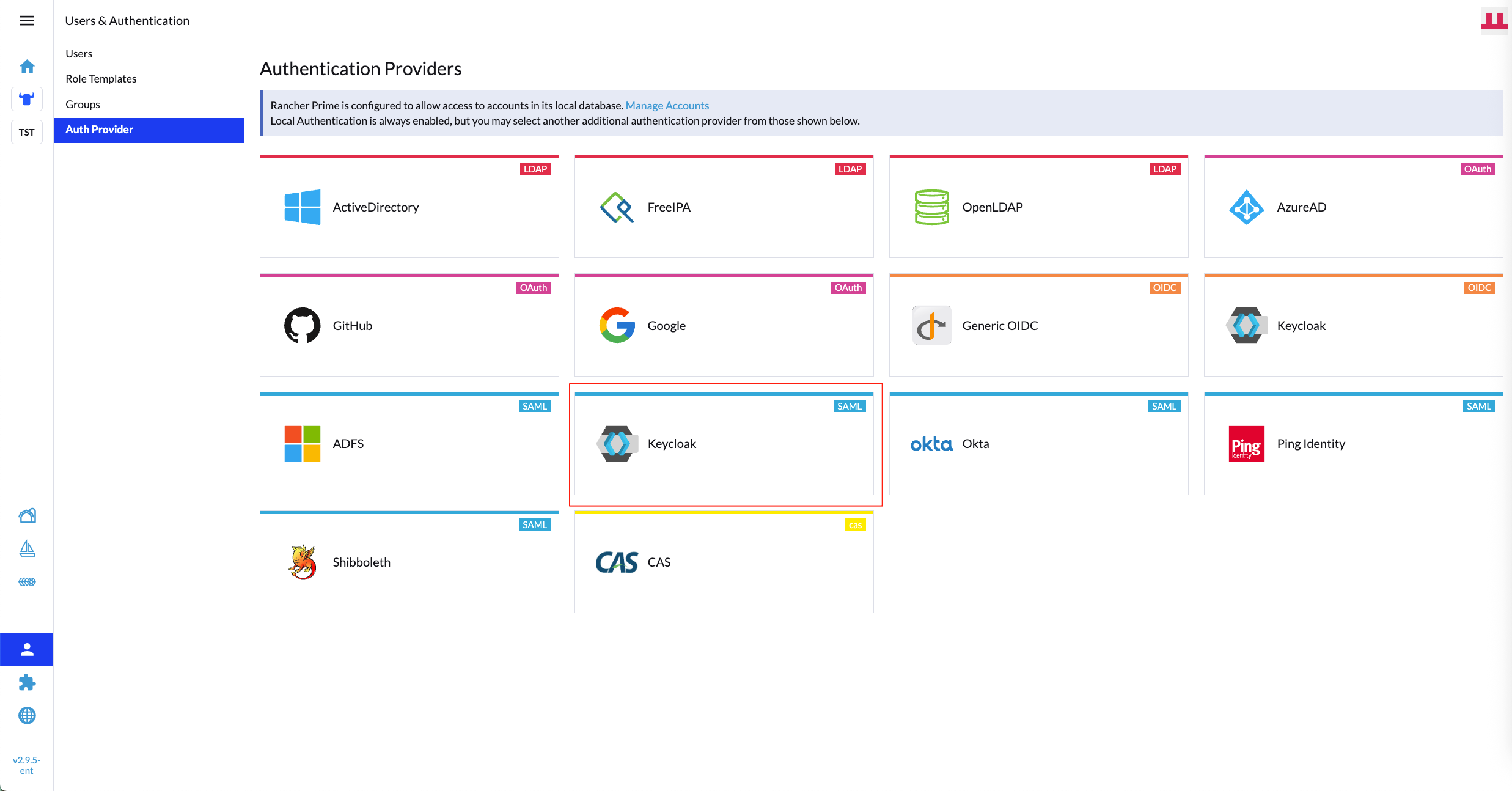Open Global Settings globe icon
The image size is (1512, 791).
click(27, 715)
